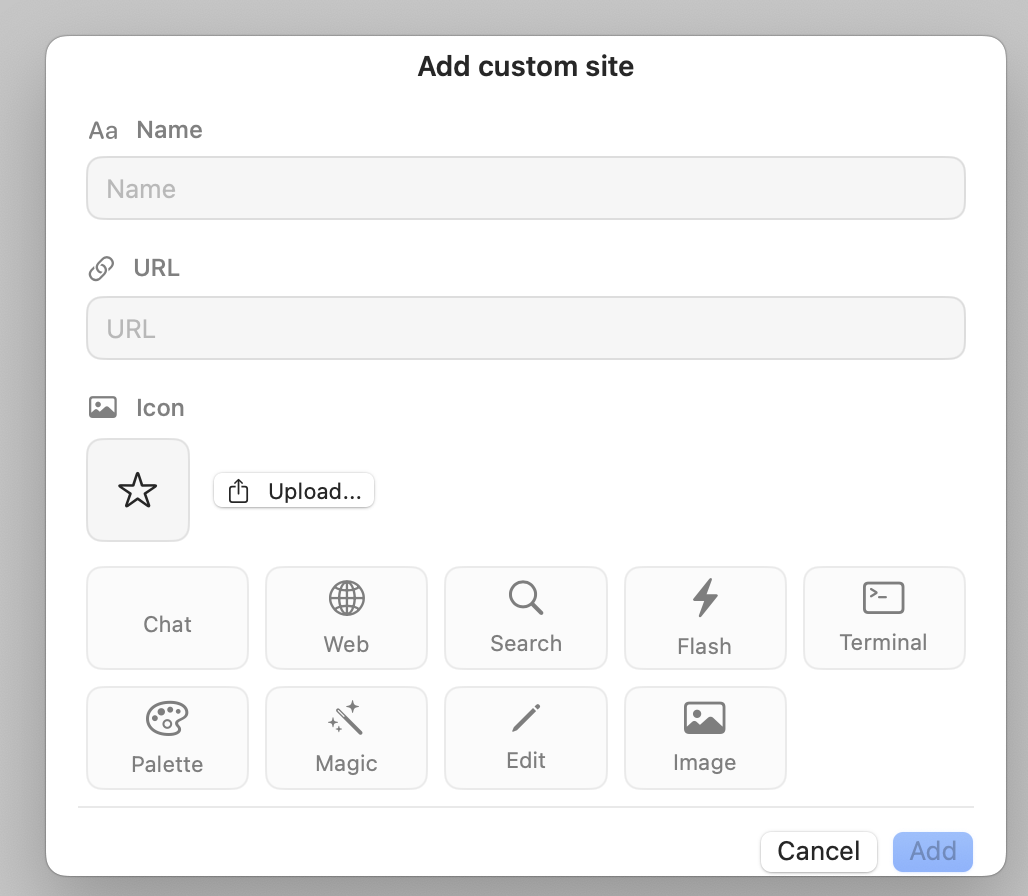Viewport: 1028px width, 896px height.
Task: Click the "Icon" section label text
Action: pos(160,408)
